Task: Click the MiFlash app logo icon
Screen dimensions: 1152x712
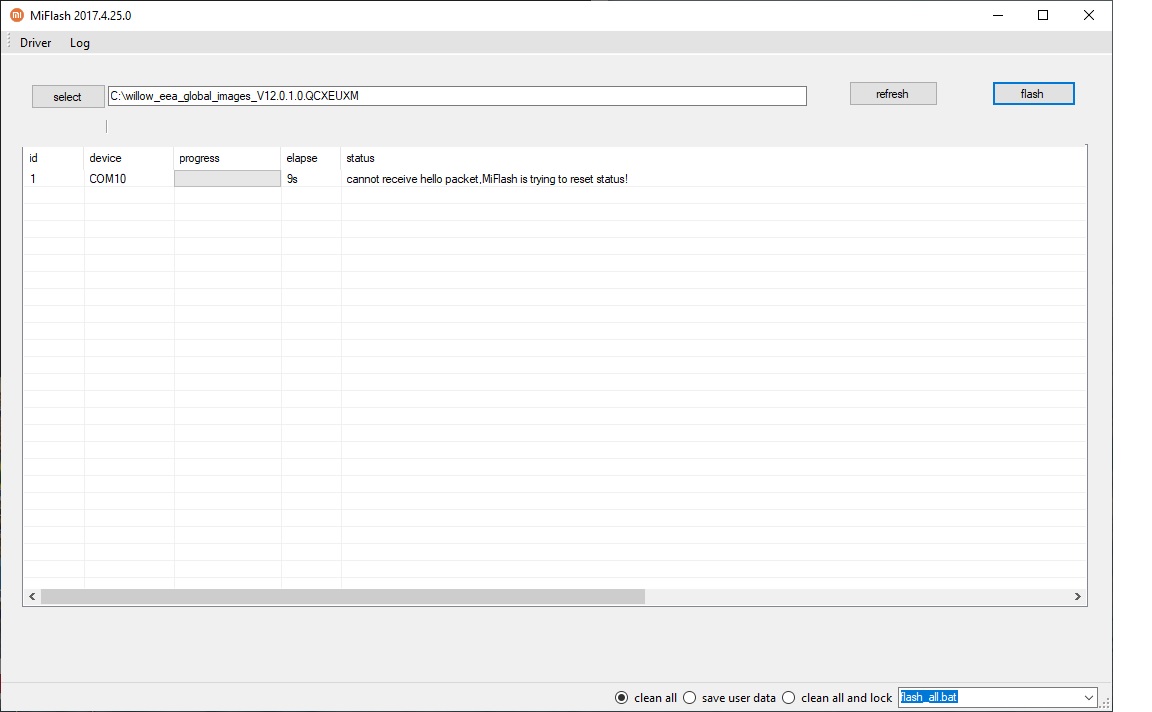Action: (16, 15)
